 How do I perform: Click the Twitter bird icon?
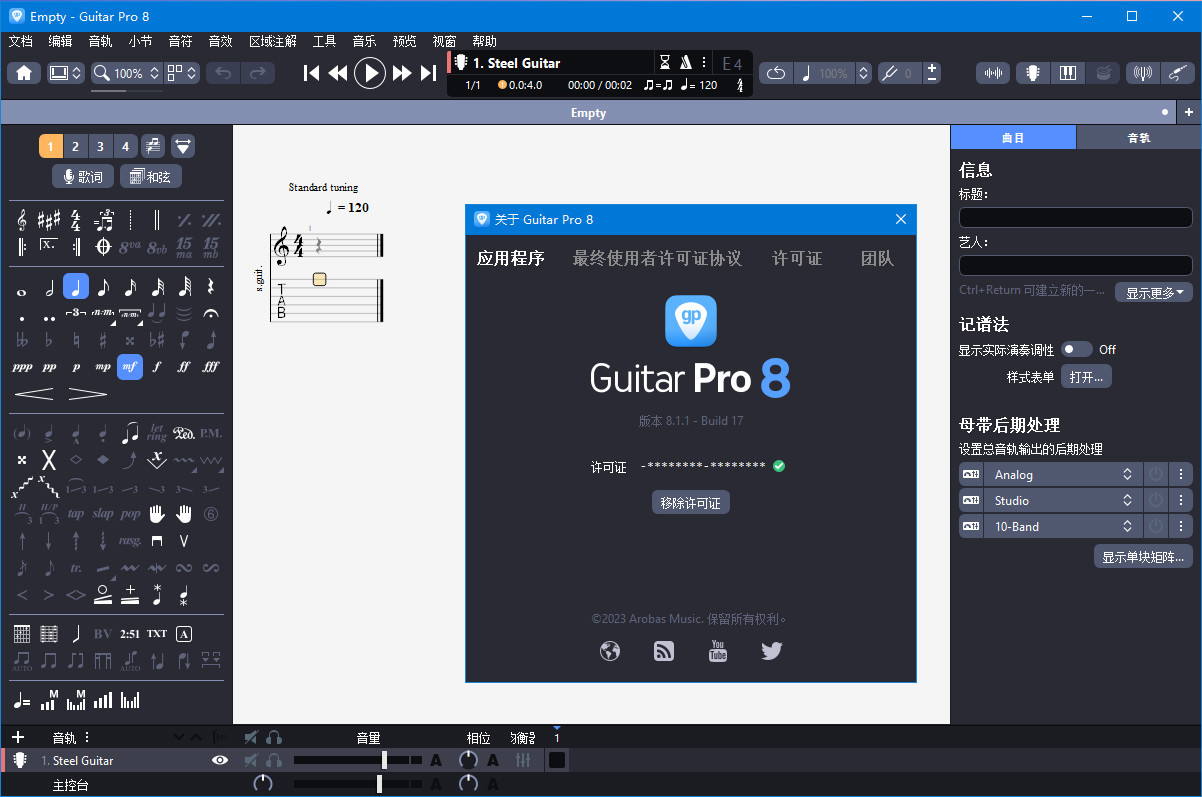tap(771, 651)
